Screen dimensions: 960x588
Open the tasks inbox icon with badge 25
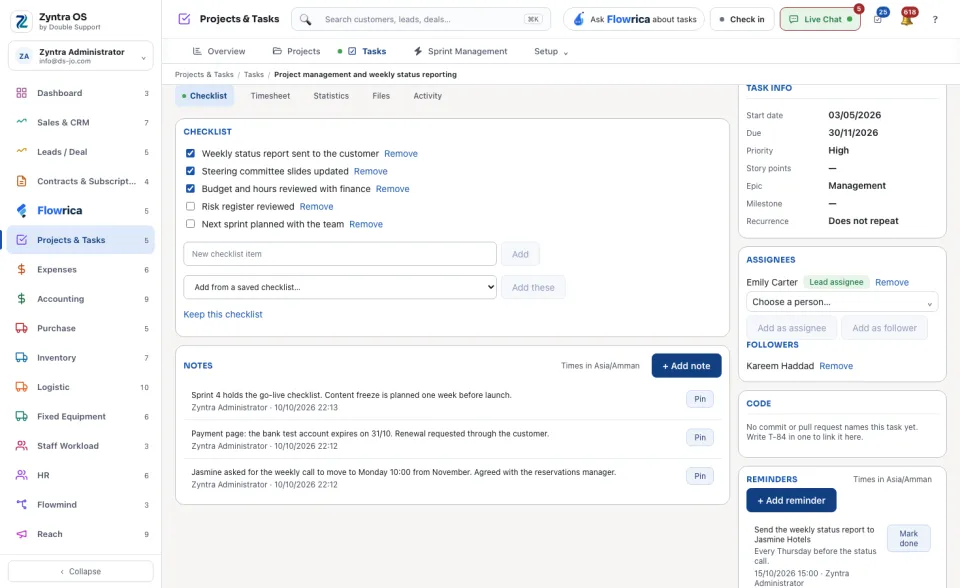[x=879, y=18]
